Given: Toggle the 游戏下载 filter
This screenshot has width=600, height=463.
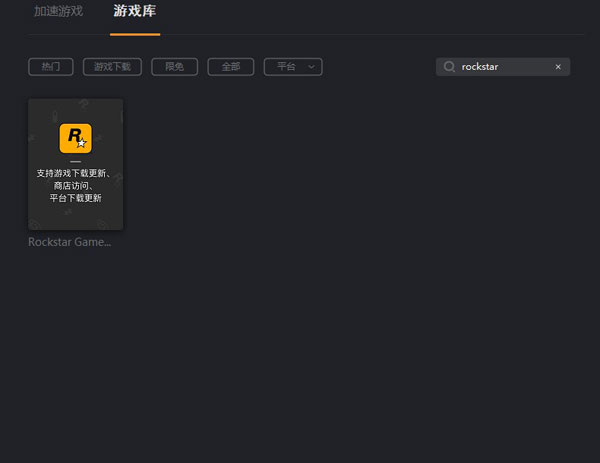Looking at the screenshot, I should [112, 67].
